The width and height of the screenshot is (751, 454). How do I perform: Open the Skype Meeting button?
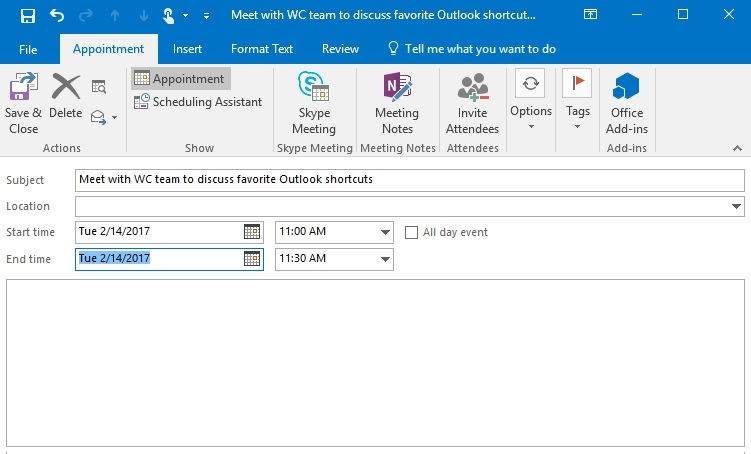(x=314, y=103)
